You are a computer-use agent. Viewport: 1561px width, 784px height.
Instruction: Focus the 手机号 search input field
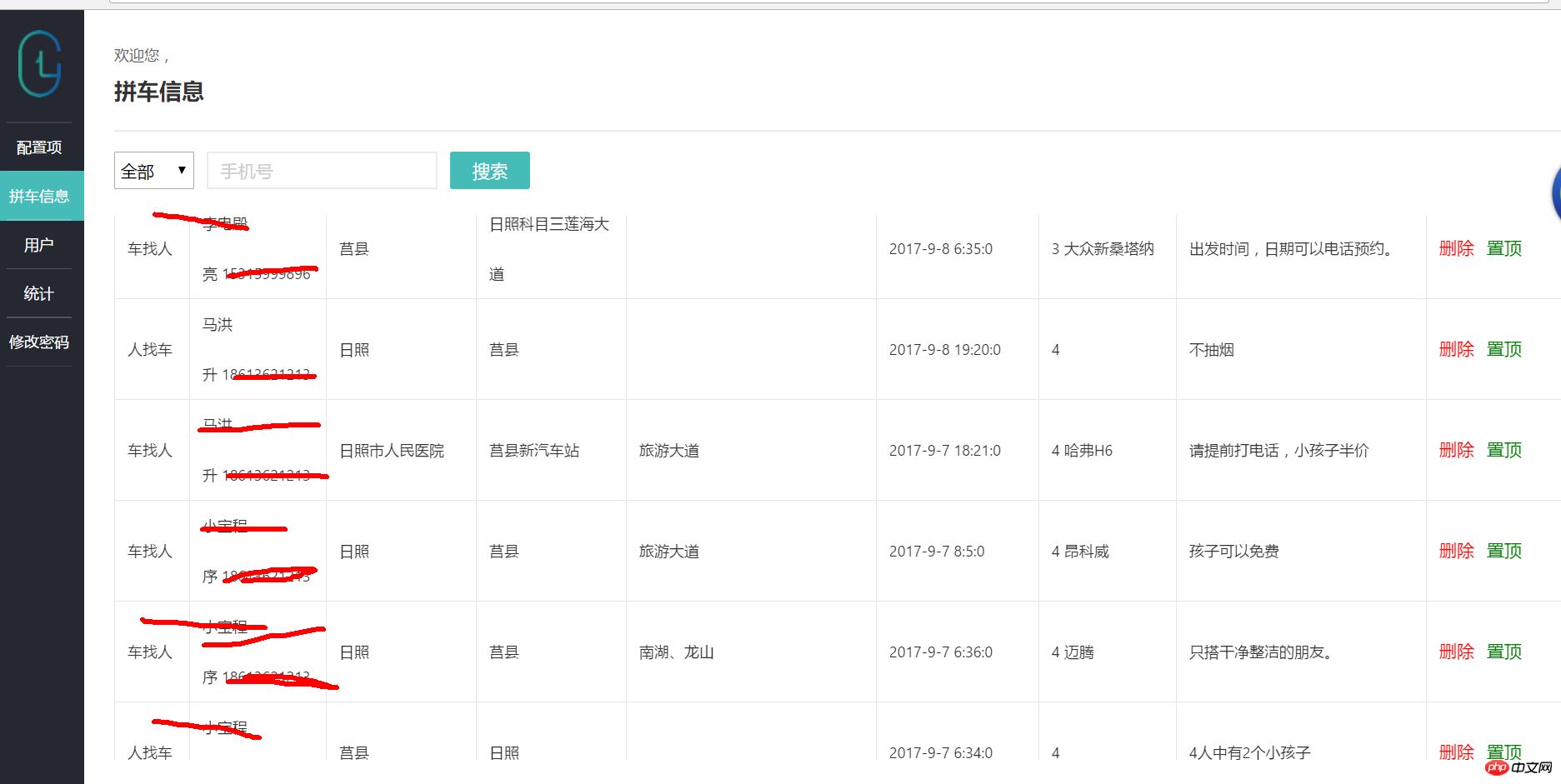point(322,171)
